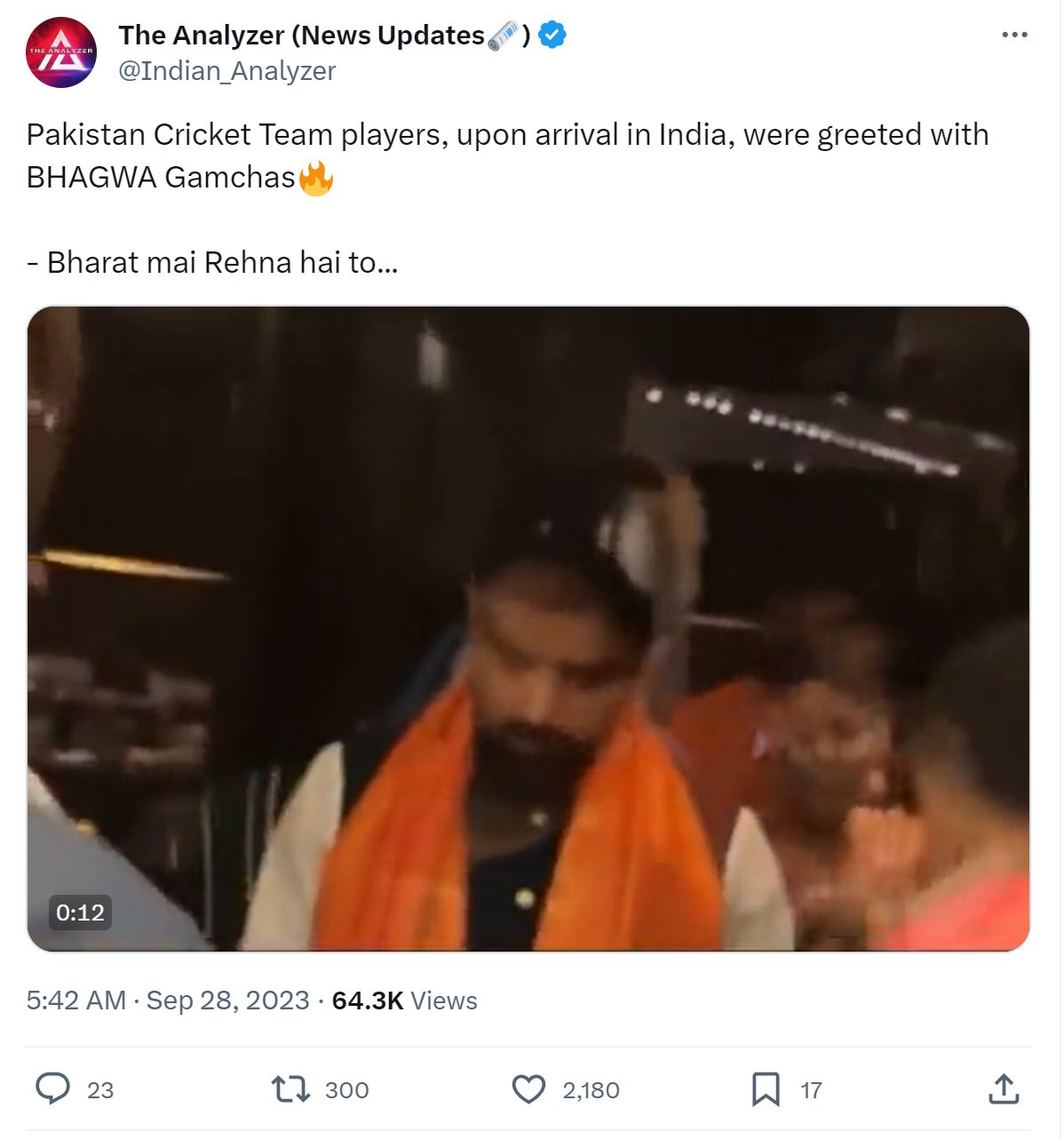The height and width of the screenshot is (1140, 1064).
Task: Open the three-dot more options menu
Action: (x=1014, y=35)
